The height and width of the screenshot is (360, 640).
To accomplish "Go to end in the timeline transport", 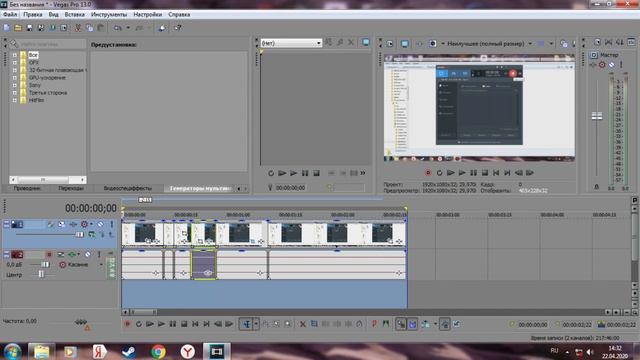I will point(207,324).
